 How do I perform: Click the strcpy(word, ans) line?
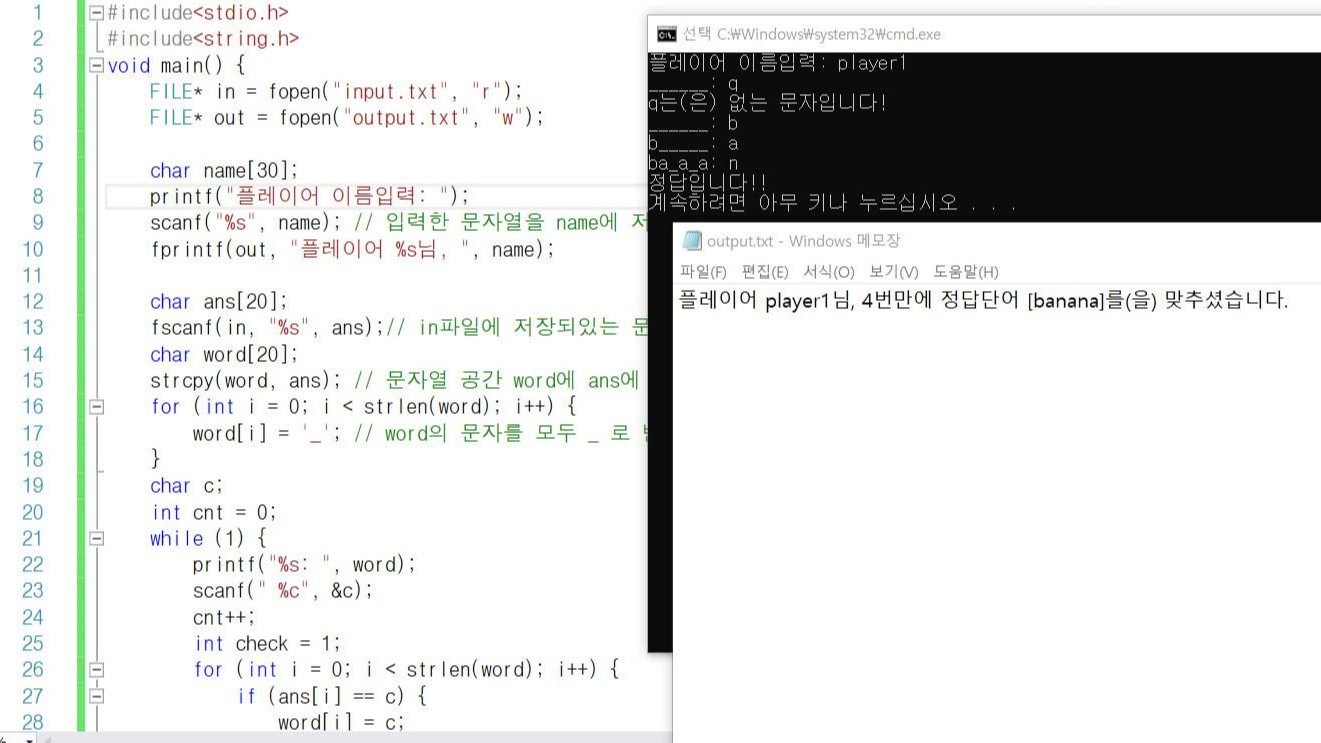(x=397, y=381)
